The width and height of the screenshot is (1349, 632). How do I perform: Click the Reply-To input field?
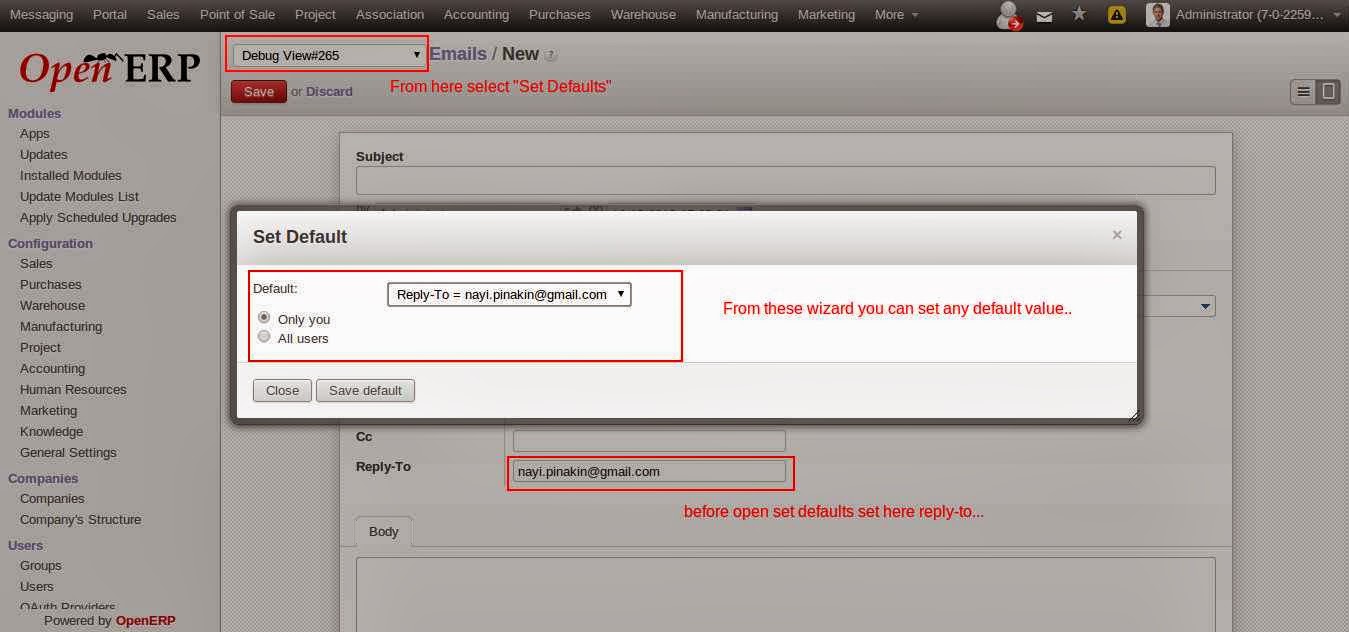(x=649, y=472)
